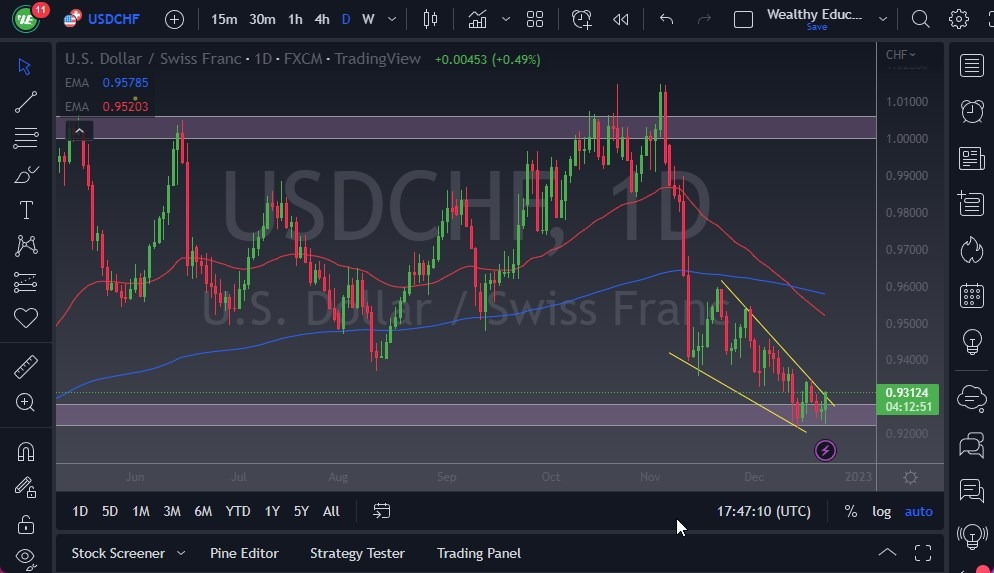994x573 pixels.
Task: Toggle log scale mode
Action: pos(881,511)
